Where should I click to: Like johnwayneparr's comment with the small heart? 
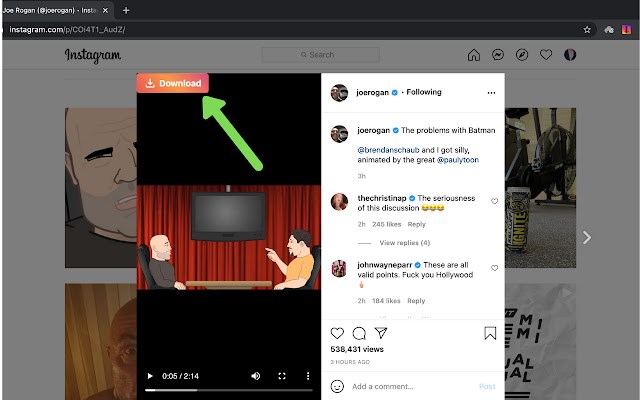494,268
